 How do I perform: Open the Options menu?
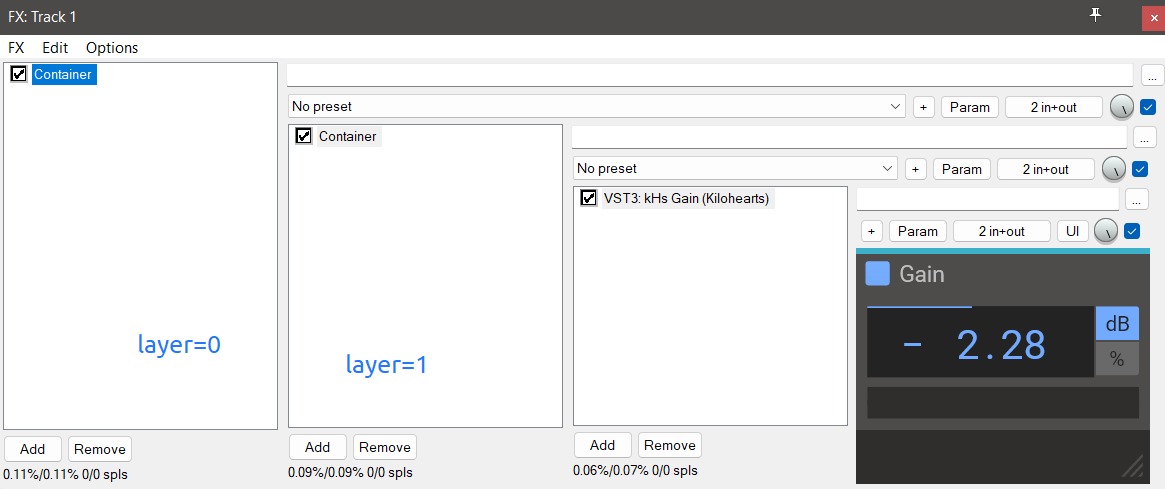(x=112, y=48)
